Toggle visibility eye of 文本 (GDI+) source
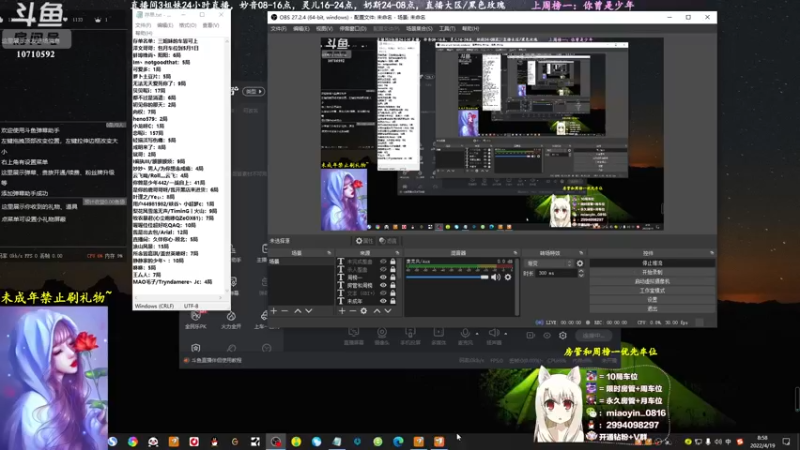 383,293
